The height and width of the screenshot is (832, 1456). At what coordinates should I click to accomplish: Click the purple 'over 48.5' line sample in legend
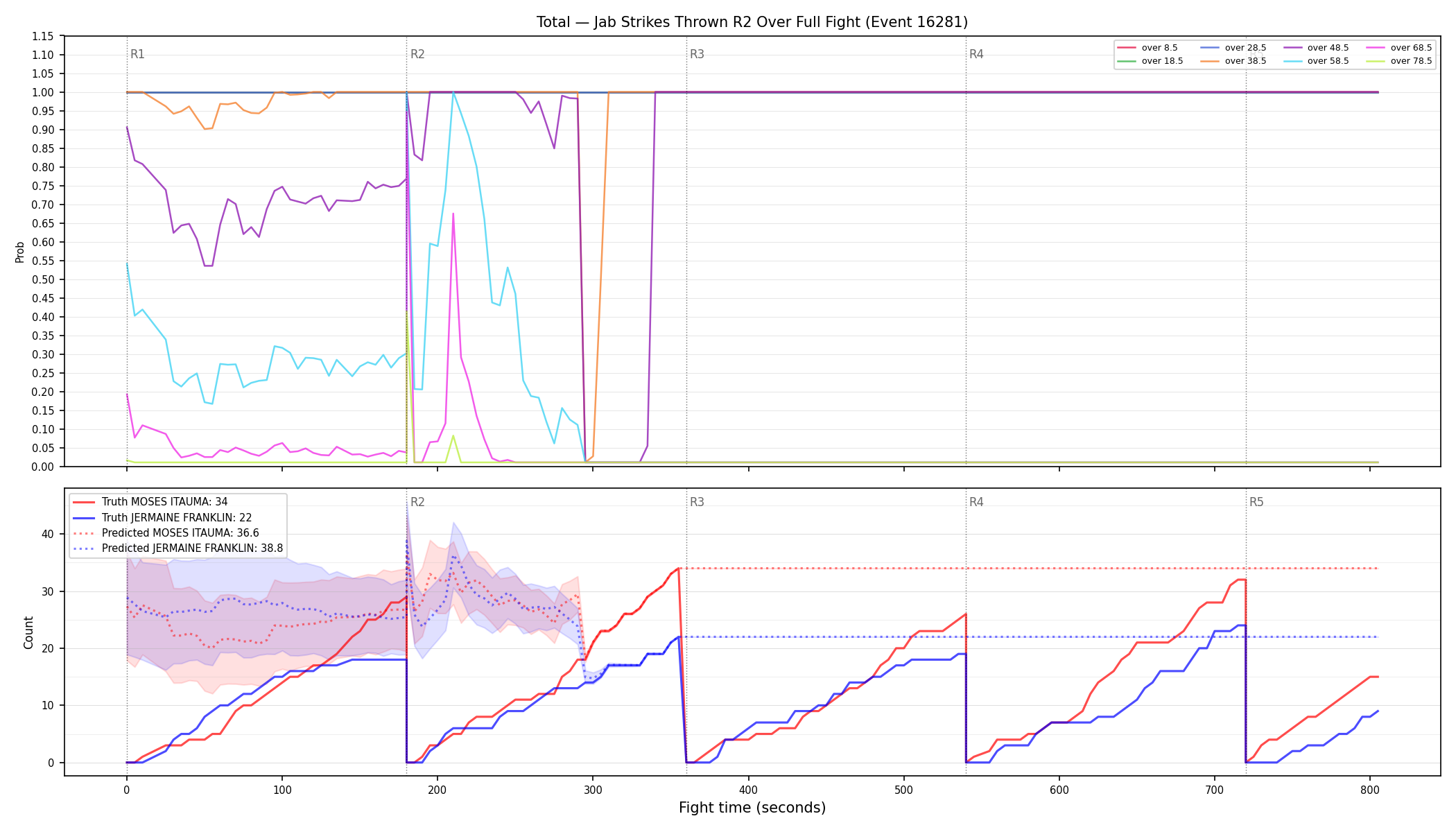(x=1292, y=48)
